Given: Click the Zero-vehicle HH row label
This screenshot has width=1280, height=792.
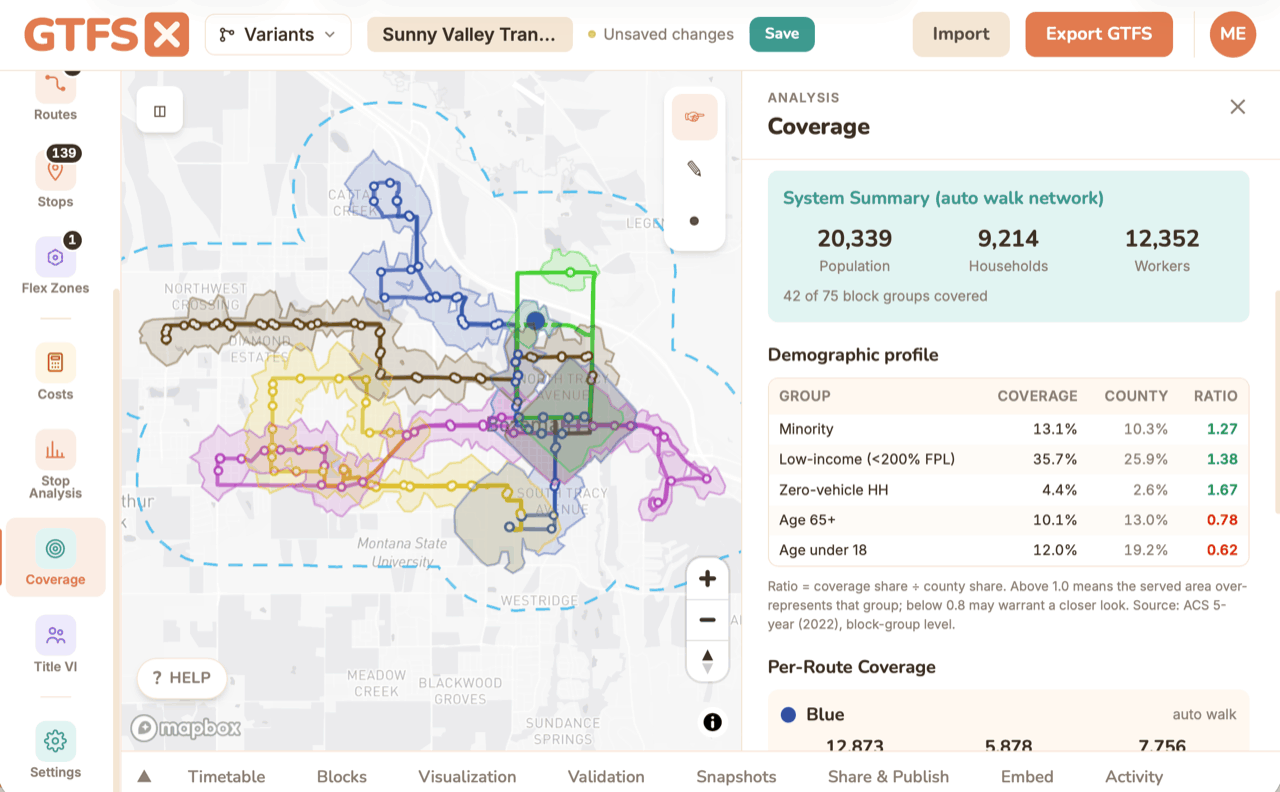Looking at the screenshot, I should tap(833, 490).
